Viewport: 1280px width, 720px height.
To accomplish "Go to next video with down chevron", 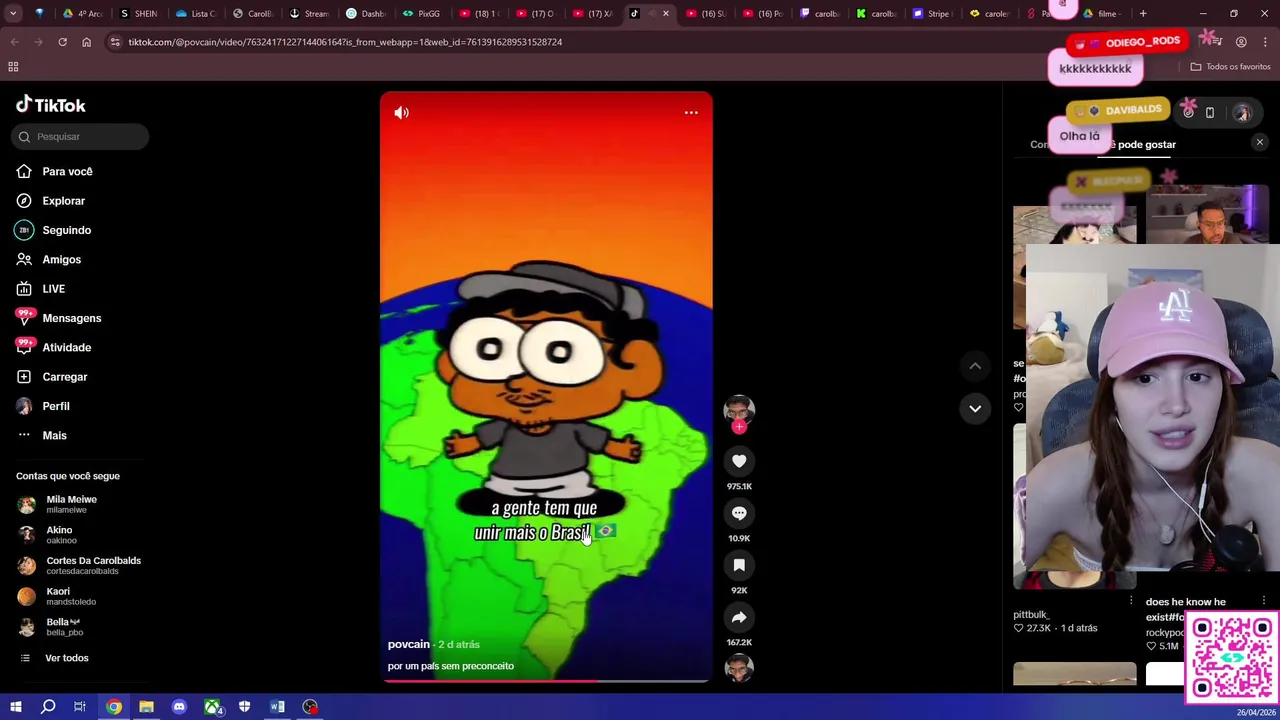I will (975, 408).
